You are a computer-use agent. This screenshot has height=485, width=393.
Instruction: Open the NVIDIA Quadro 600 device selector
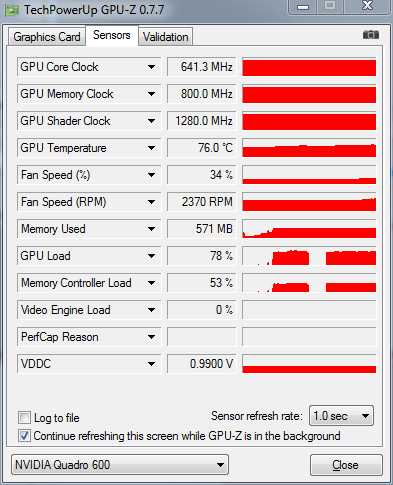120,464
